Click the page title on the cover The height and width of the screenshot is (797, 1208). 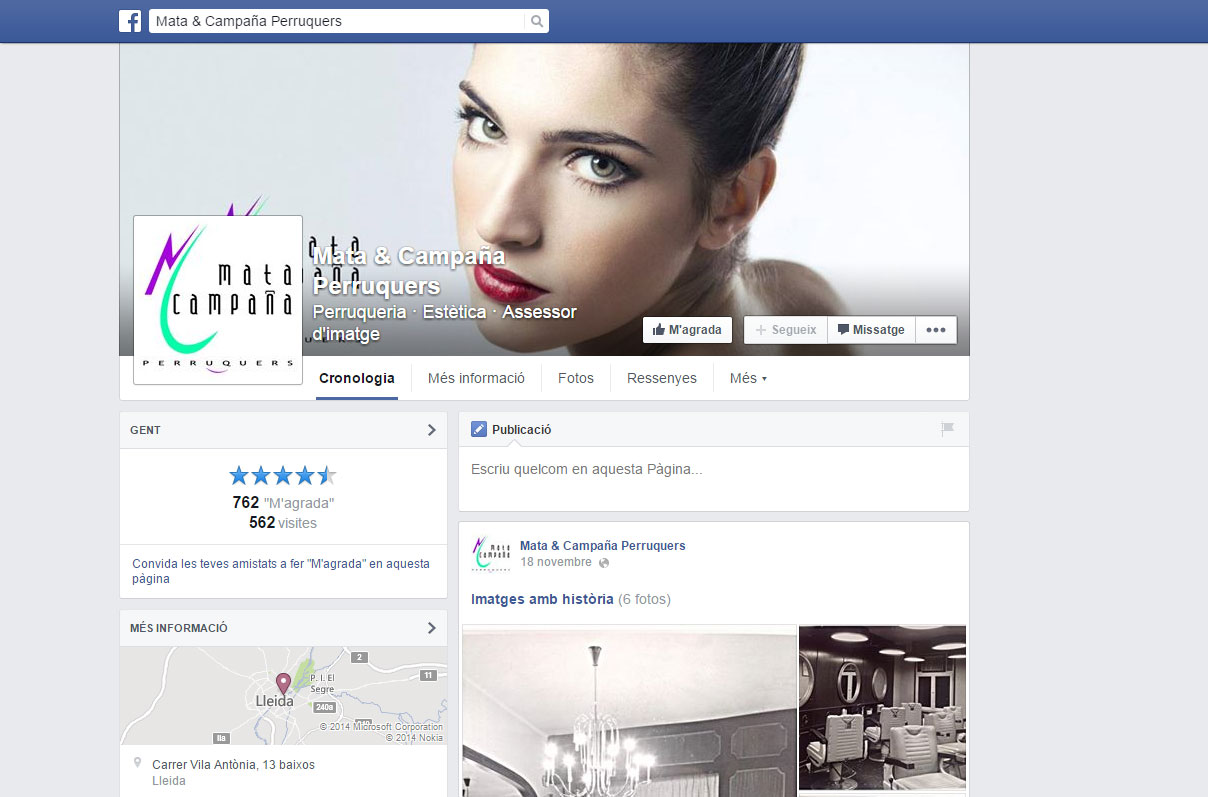coord(409,271)
